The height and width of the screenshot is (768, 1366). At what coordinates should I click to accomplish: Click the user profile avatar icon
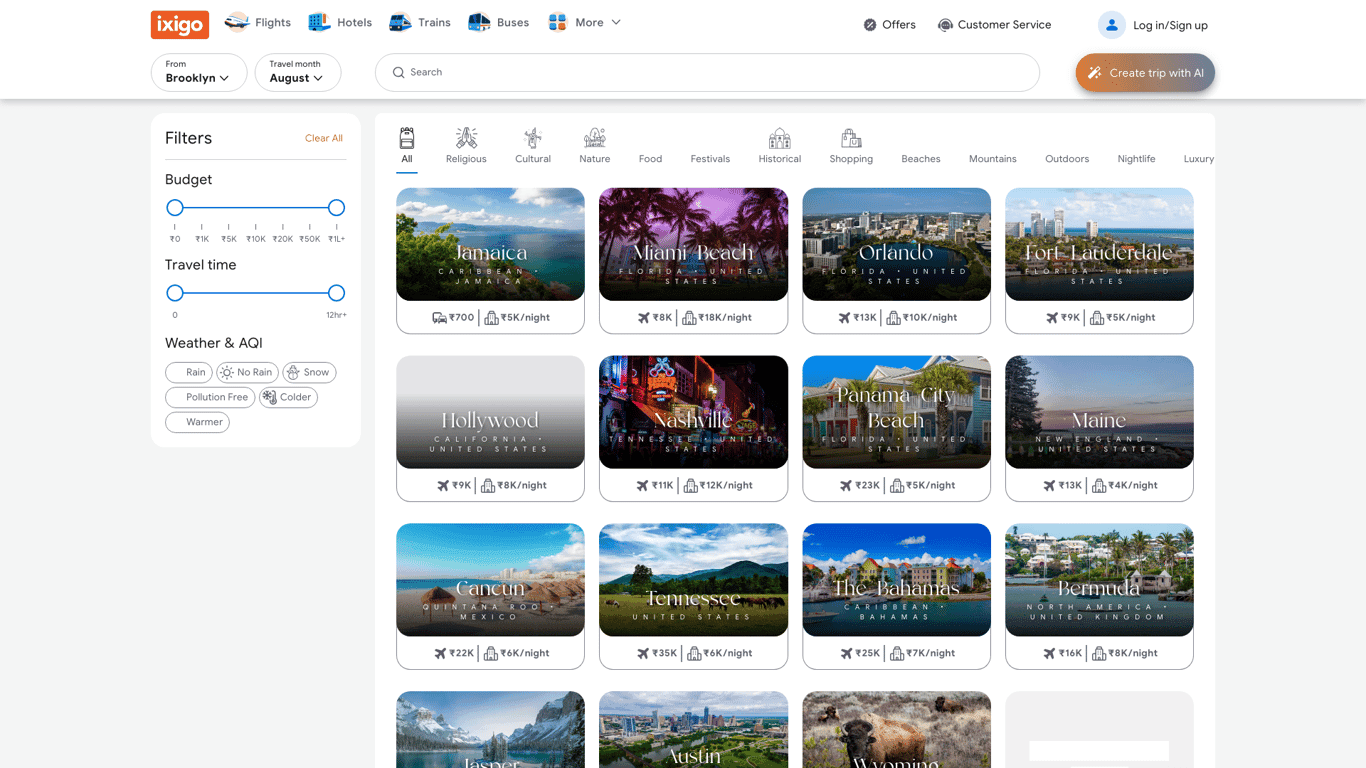point(1111,25)
